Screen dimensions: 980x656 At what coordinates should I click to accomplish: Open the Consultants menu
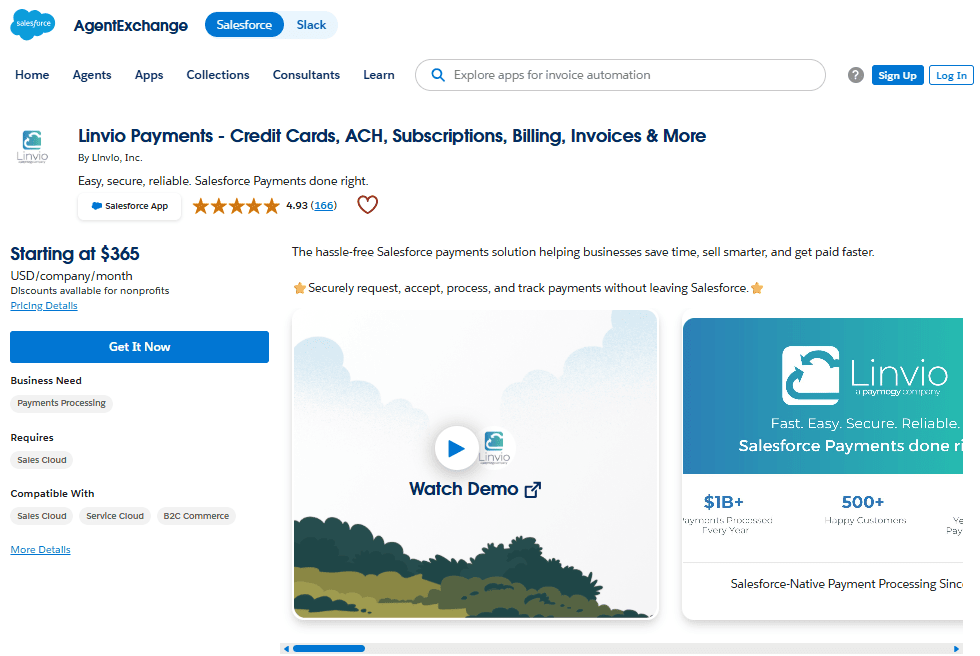tap(306, 75)
